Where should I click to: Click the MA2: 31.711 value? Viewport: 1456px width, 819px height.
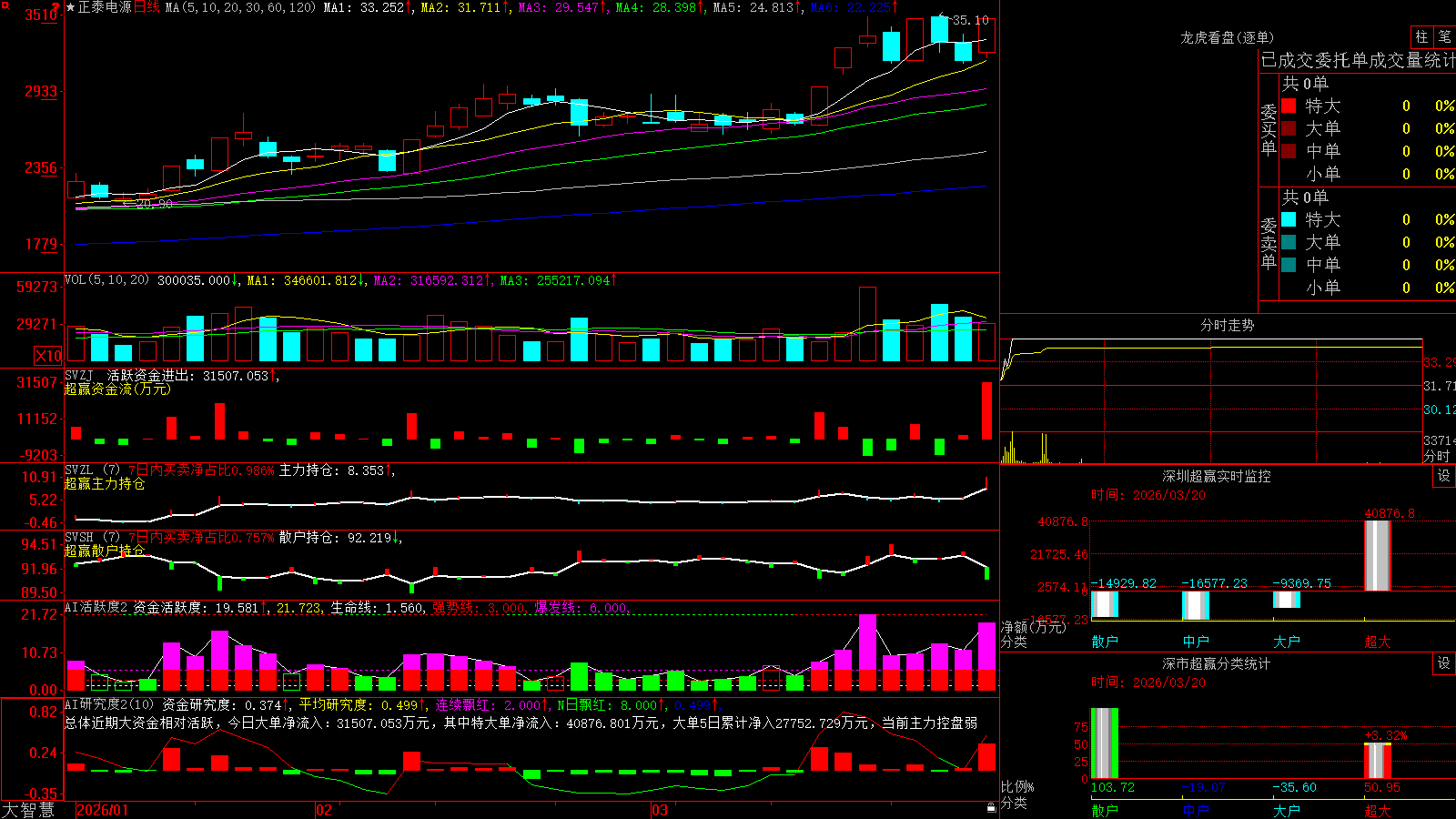pyautogui.click(x=464, y=7)
